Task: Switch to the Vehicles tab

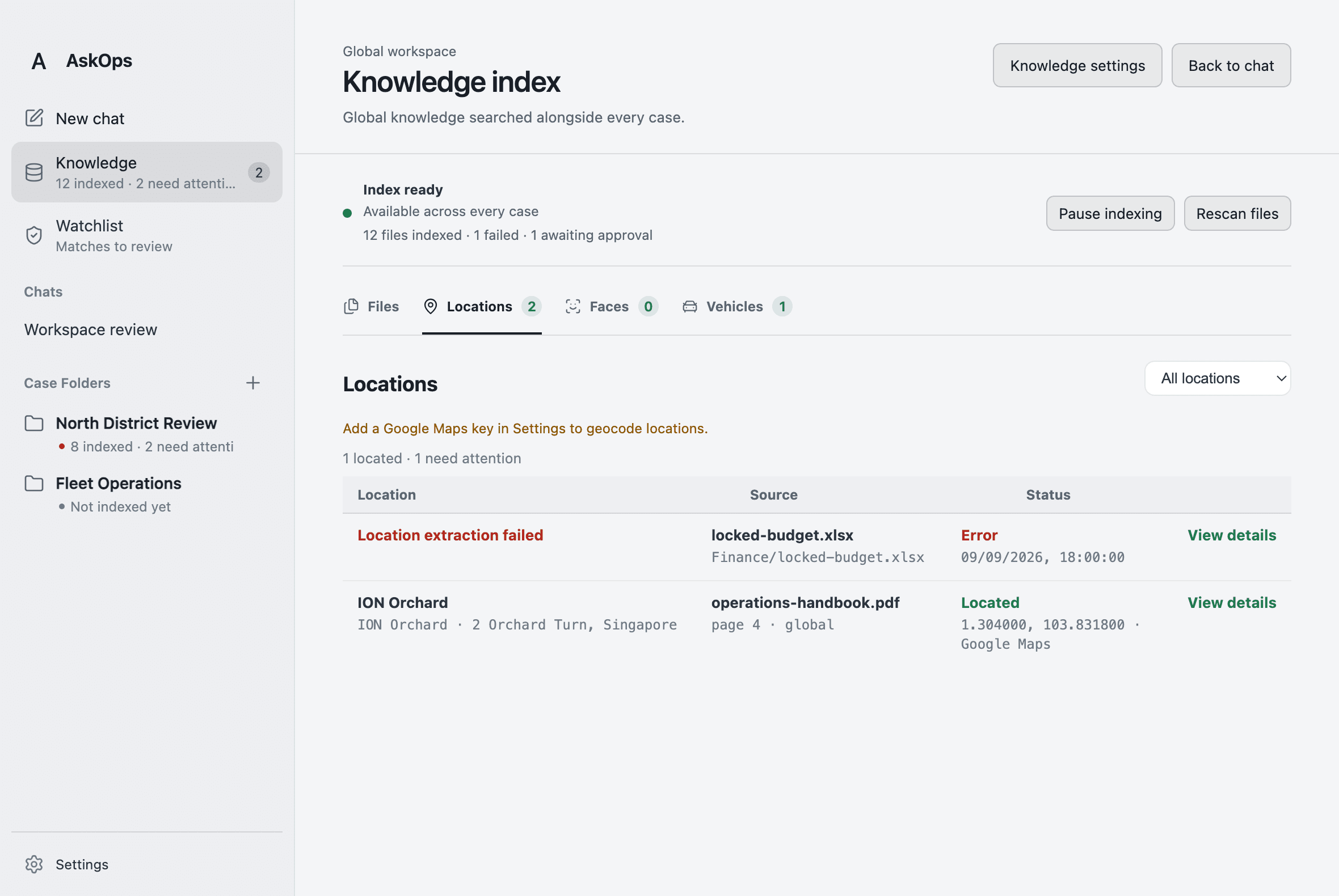Action: [x=736, y=307]
